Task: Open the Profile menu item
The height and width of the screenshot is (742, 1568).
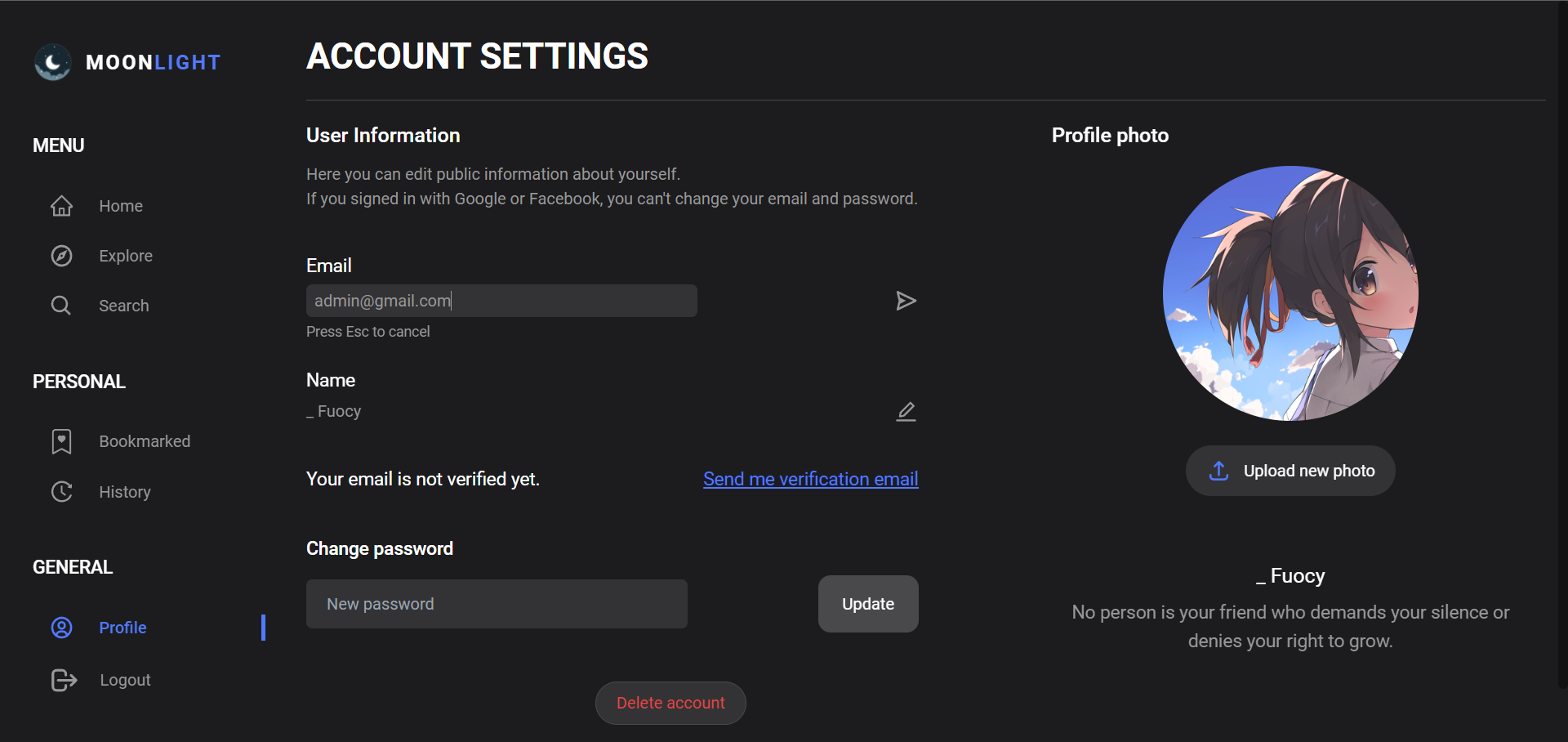Action: 122,628
